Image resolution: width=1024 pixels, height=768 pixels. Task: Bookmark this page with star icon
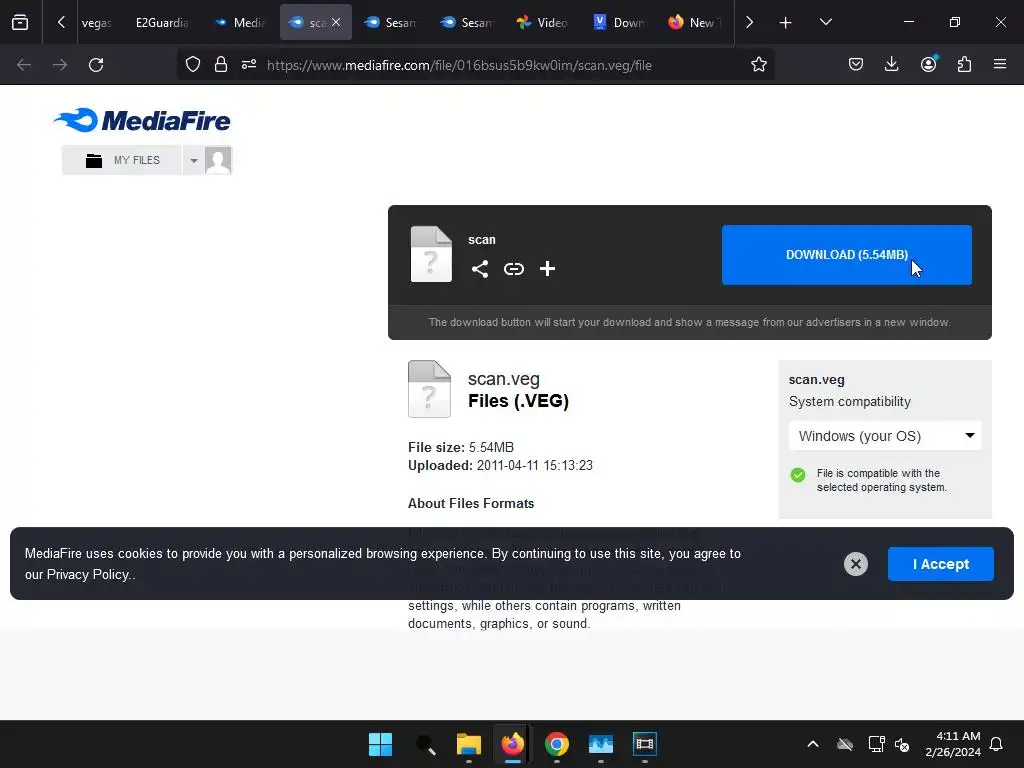tap(758, 65)
